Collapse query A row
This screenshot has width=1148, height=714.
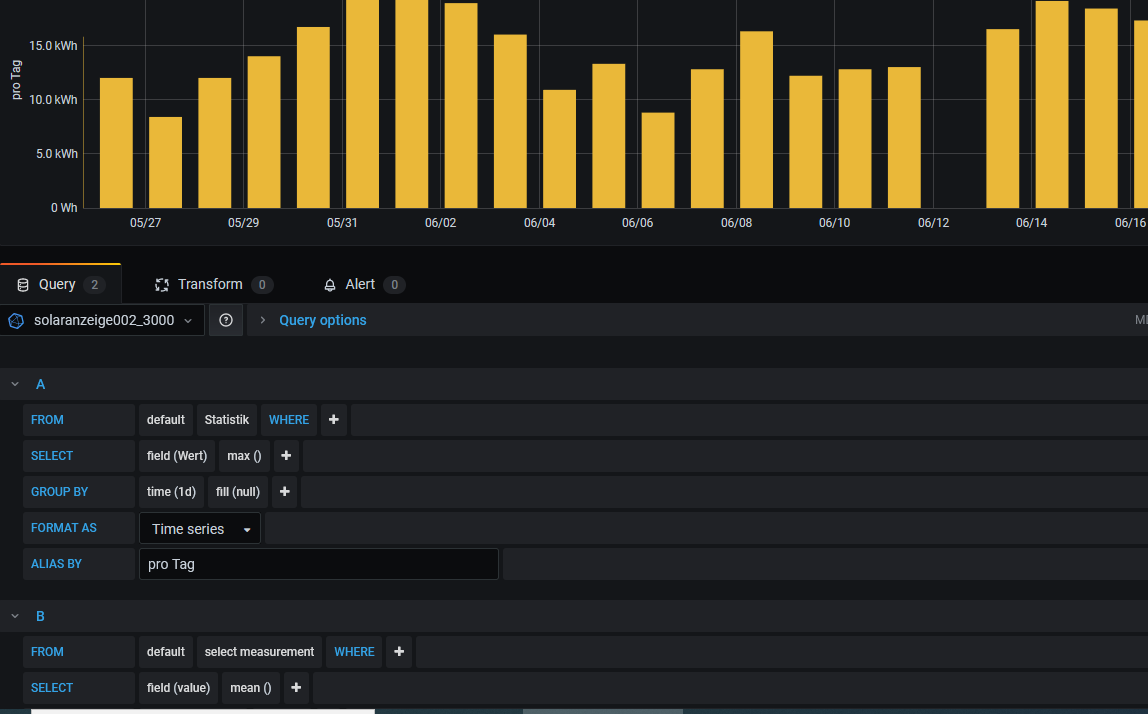pyautogui.click(x=15, y=384)
